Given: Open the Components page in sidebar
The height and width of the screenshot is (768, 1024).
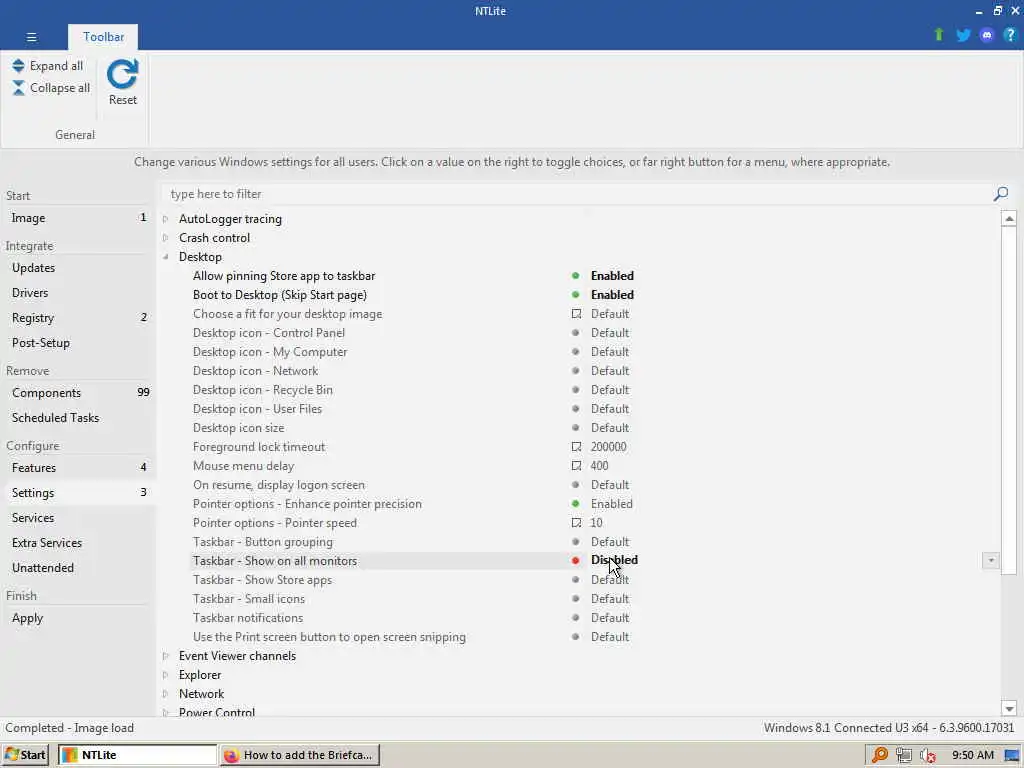Looking at the screenshot, I should pos(78,392).
